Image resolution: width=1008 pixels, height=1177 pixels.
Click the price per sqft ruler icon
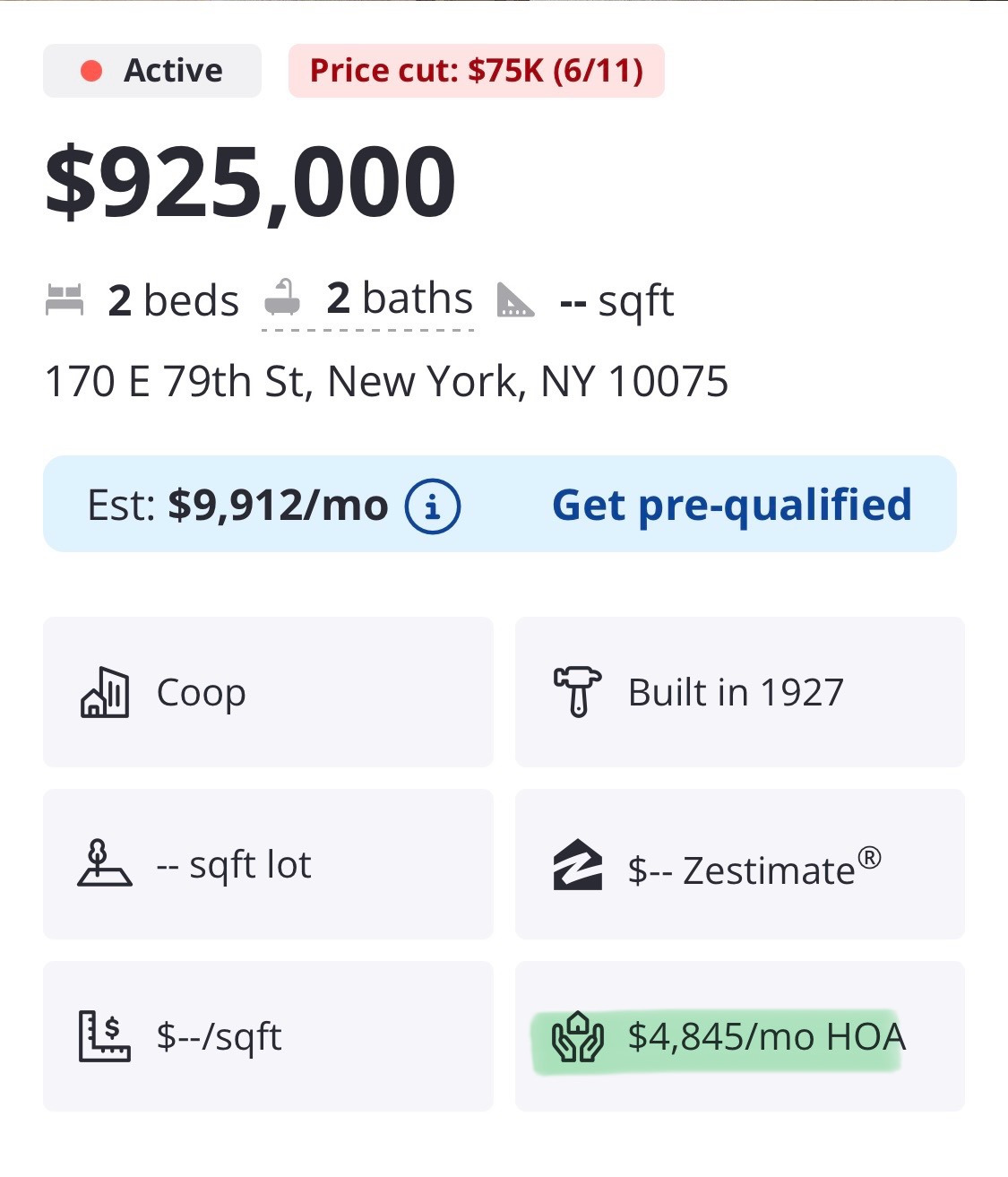105,1036
